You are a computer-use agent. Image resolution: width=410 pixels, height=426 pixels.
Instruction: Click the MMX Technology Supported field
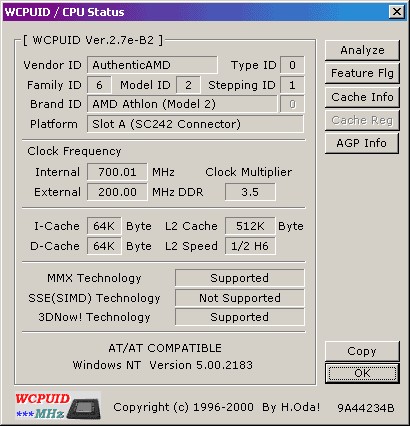(239, 278)
